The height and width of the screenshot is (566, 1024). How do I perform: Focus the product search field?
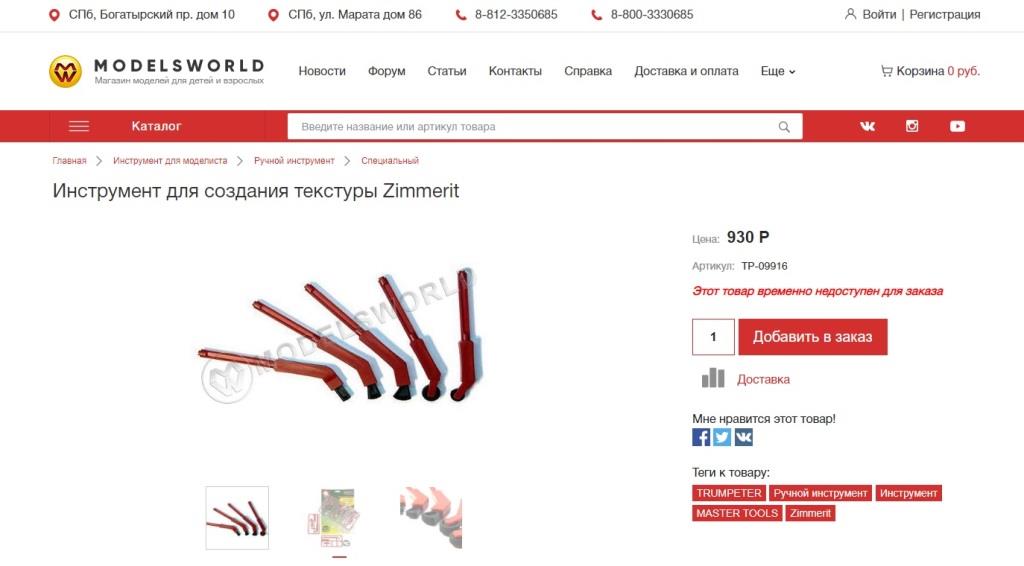pyautogui.click(x=532, y=127)
